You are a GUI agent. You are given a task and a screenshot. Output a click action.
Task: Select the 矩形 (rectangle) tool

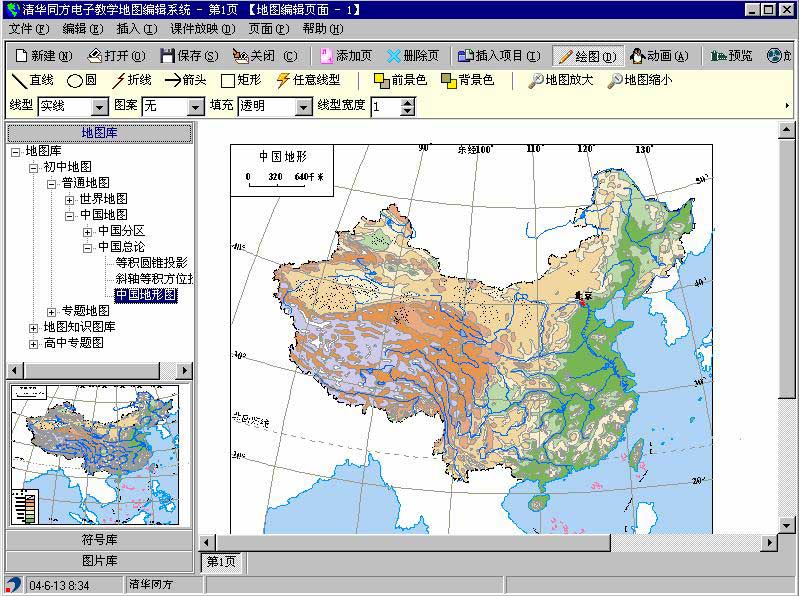241,81
